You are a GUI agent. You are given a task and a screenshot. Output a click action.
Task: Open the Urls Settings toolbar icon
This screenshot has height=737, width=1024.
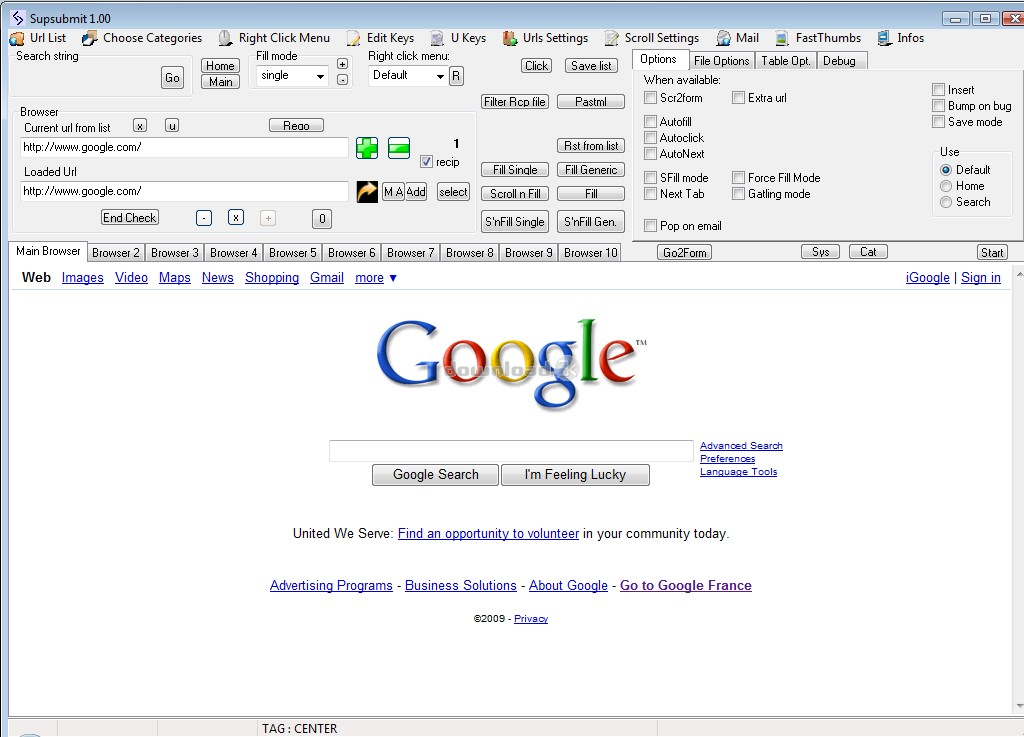click(x=510, y=39)
